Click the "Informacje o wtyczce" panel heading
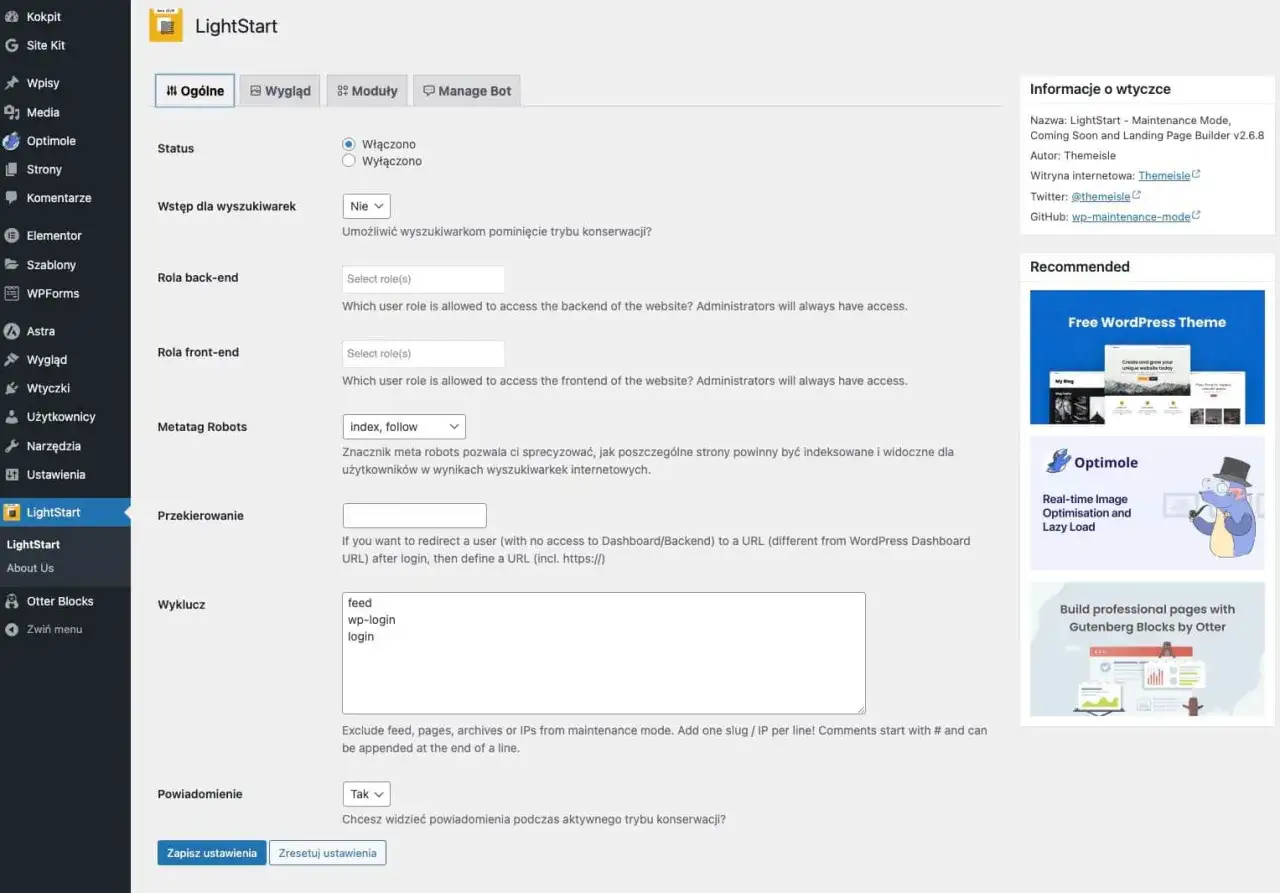This screenshot has height=893, width=1280. pyautogui.click(x=1100, y=89)
